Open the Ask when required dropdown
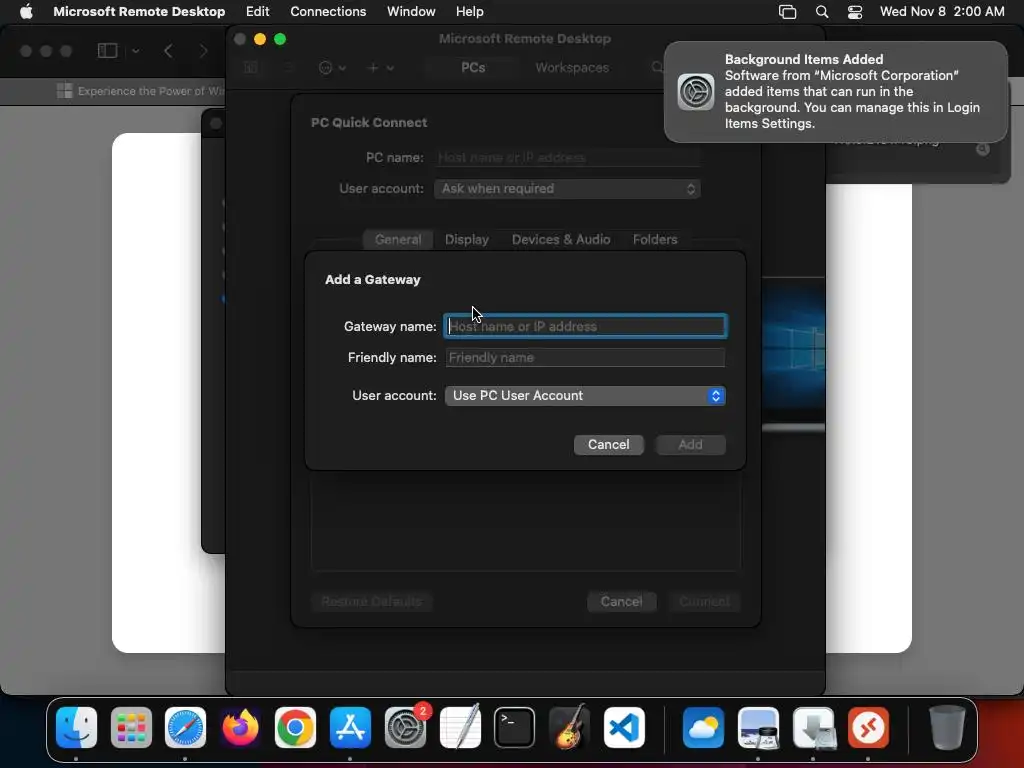Viewport: 1024px width, 768px height. 567,189
